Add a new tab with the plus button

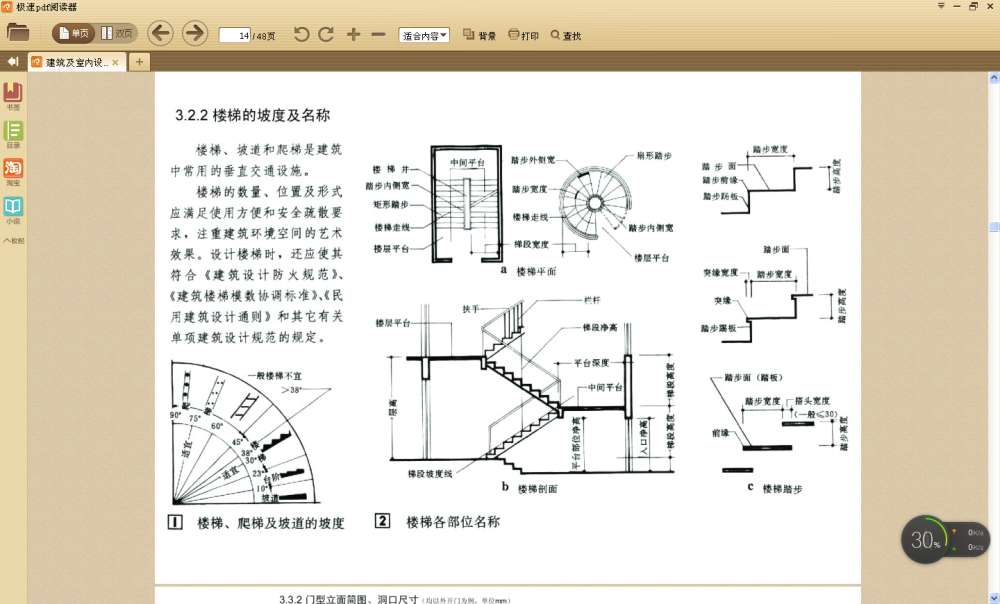(x=139, y=62)
